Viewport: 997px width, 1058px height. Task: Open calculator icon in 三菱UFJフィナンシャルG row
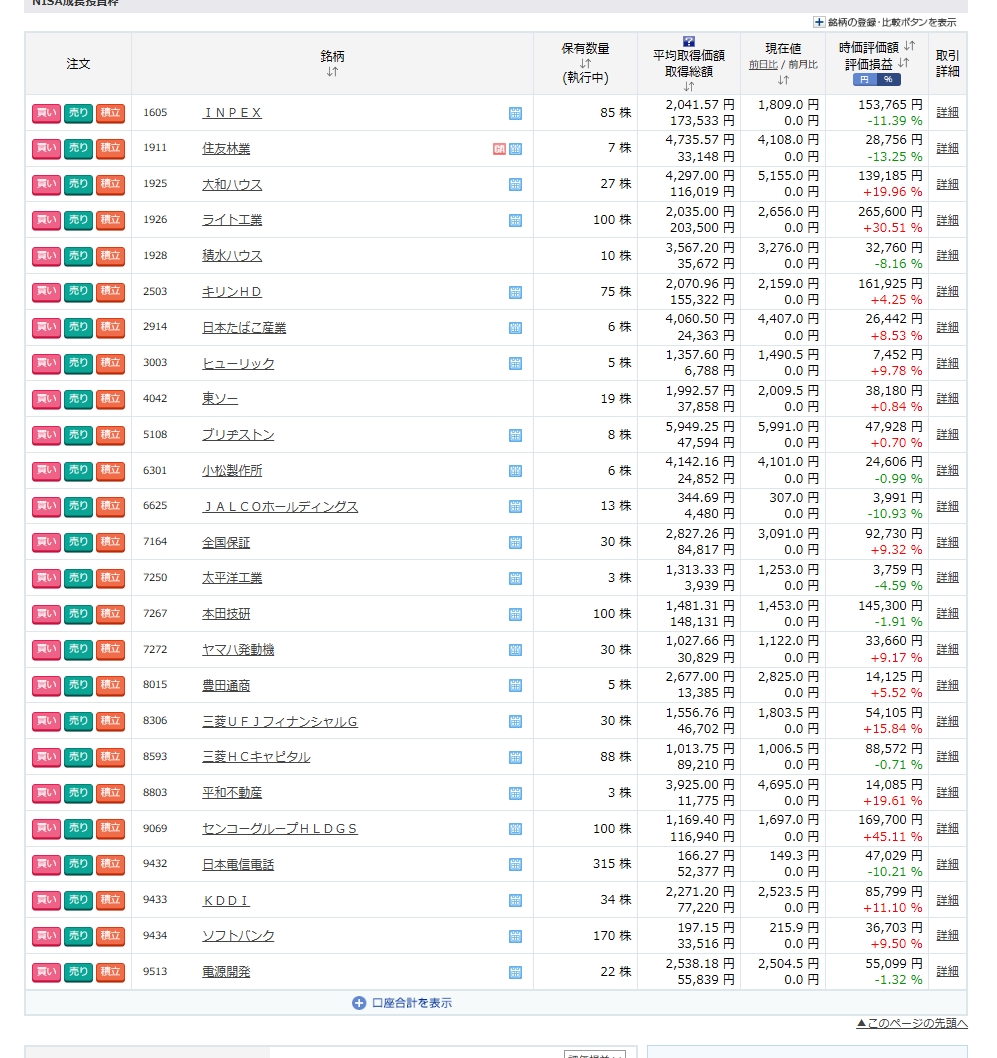515,721
